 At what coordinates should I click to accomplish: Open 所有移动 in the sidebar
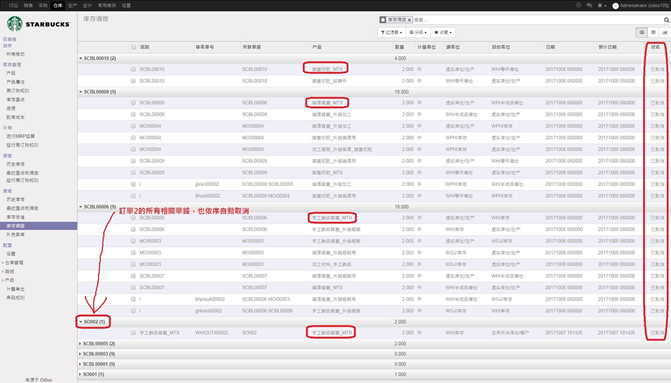15,54
